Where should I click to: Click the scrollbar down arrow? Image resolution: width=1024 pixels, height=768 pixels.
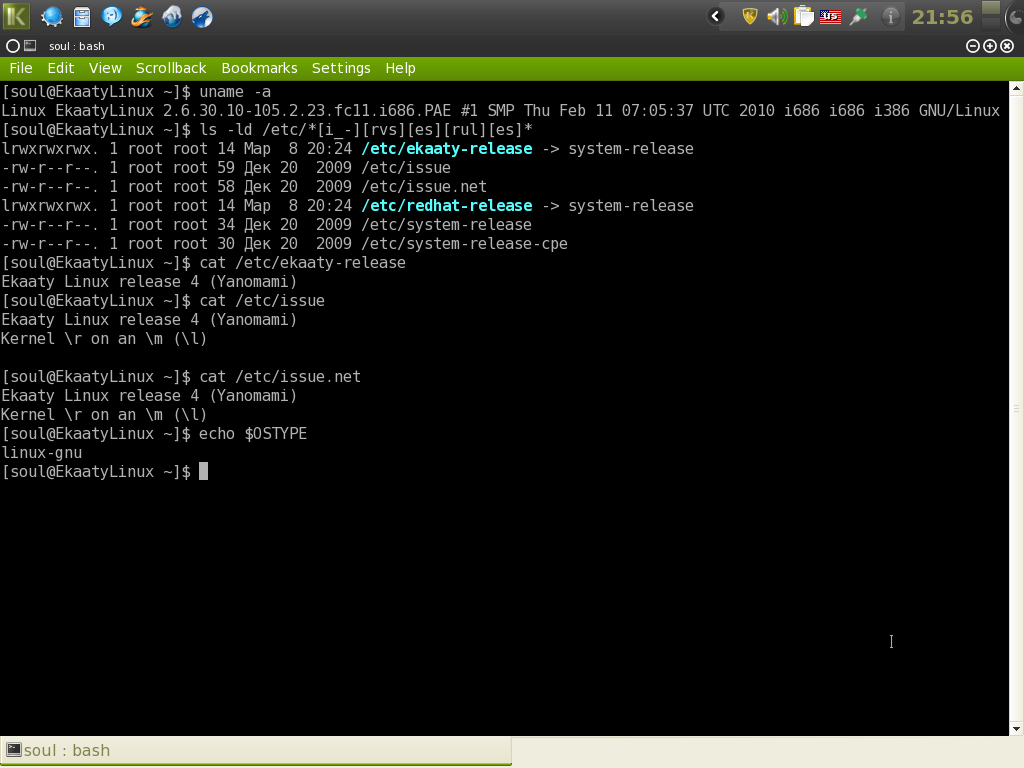pyautogui.click(x=1016, y=728)
